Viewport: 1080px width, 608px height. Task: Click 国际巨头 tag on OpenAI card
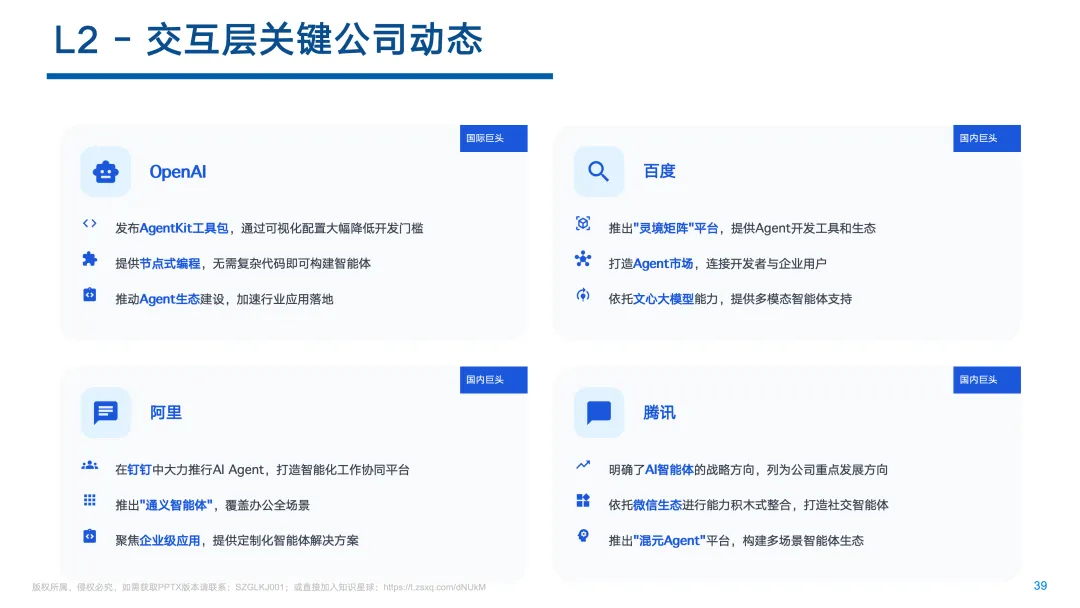pos(494,138)
